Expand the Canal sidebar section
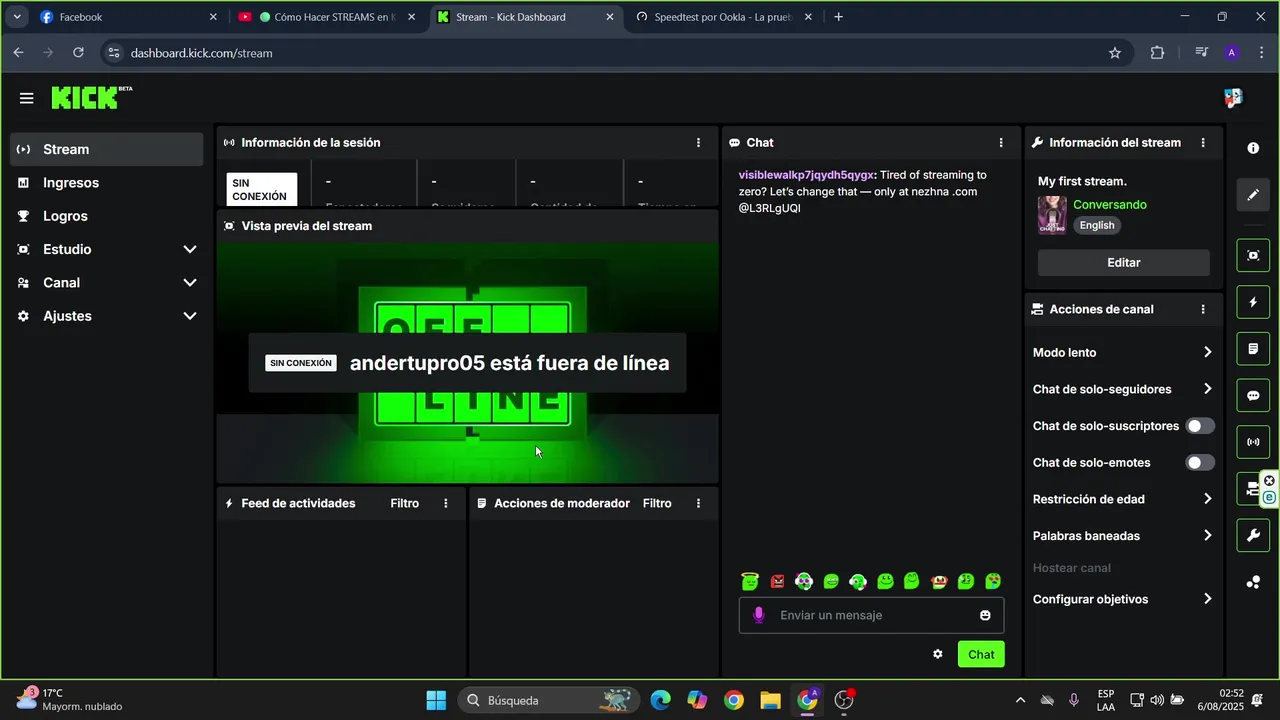1280x720 pixels. click(107, 283)
